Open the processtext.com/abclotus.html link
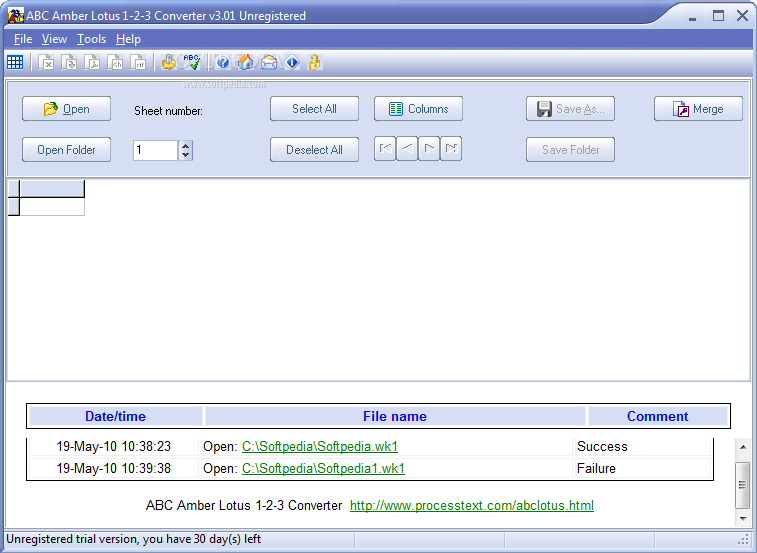This screenshot has height=553, width=757. 472,505
